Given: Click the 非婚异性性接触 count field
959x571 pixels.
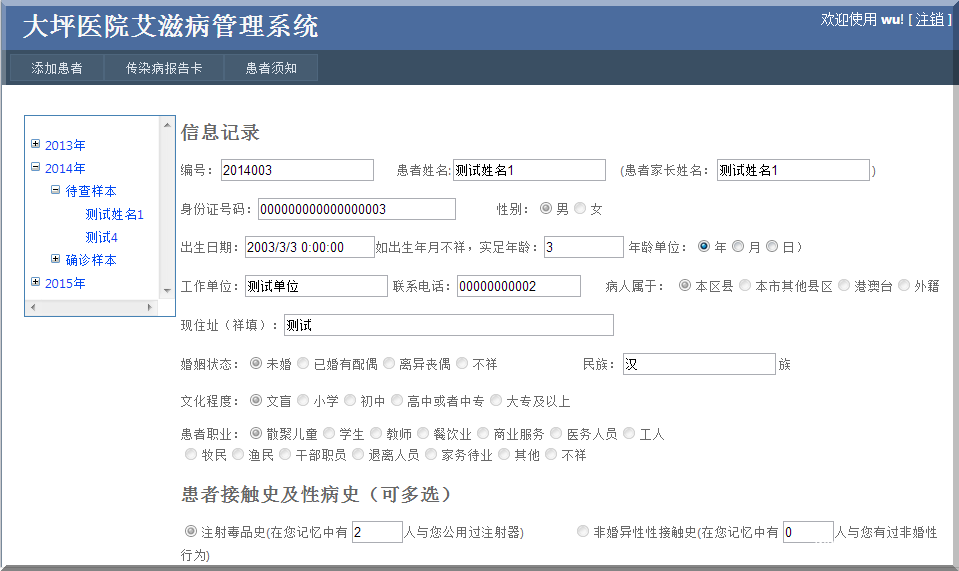Looking at the screenshot, I should (x=808, y=532).
